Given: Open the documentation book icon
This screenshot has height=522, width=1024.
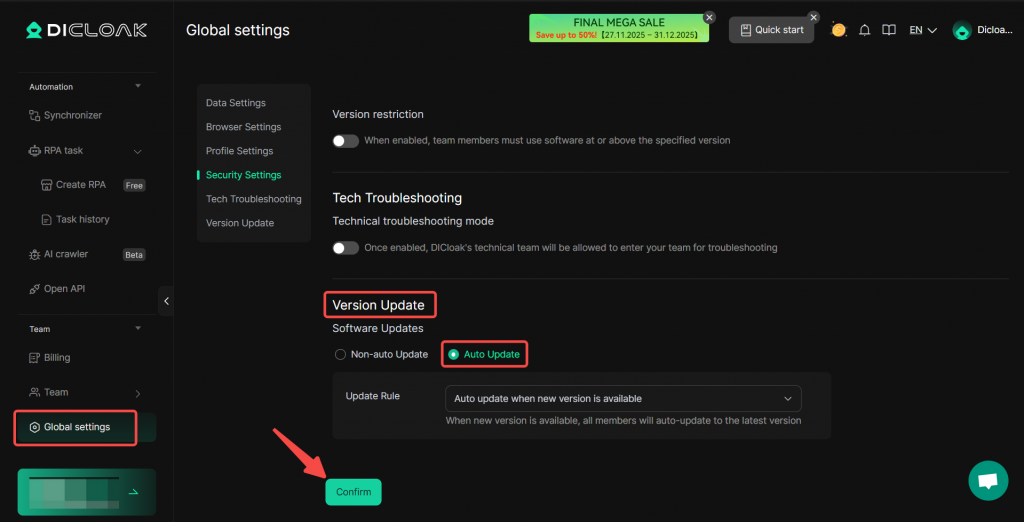Looking at the screenshot, I should (889, 30).
